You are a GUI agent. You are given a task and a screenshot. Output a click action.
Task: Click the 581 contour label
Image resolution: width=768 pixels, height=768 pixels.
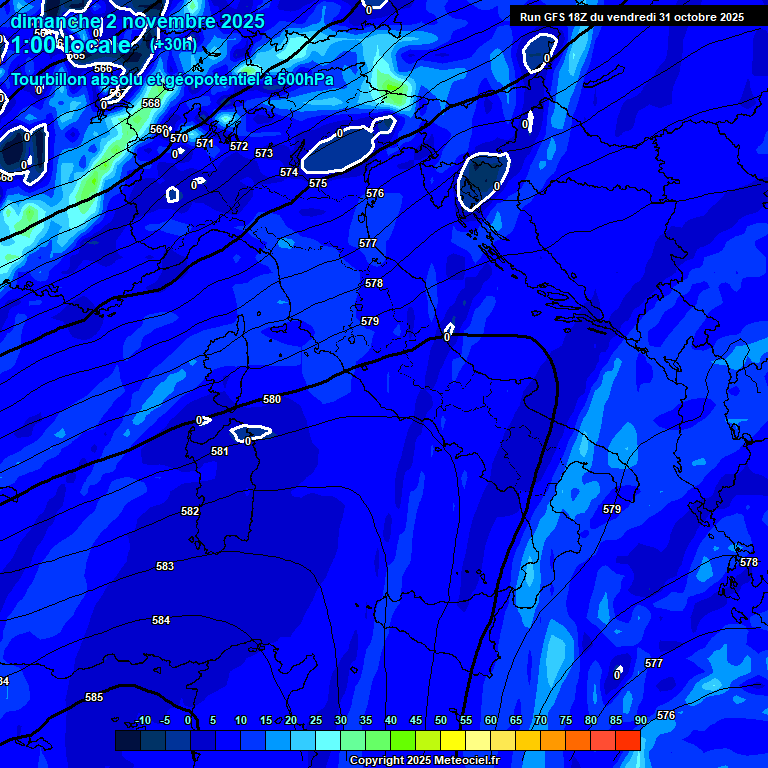tap(220, 451)
